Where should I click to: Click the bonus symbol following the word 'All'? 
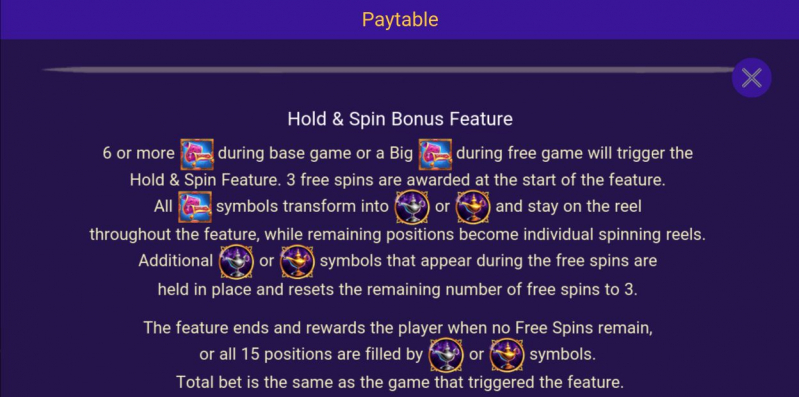tap(195, 207)
